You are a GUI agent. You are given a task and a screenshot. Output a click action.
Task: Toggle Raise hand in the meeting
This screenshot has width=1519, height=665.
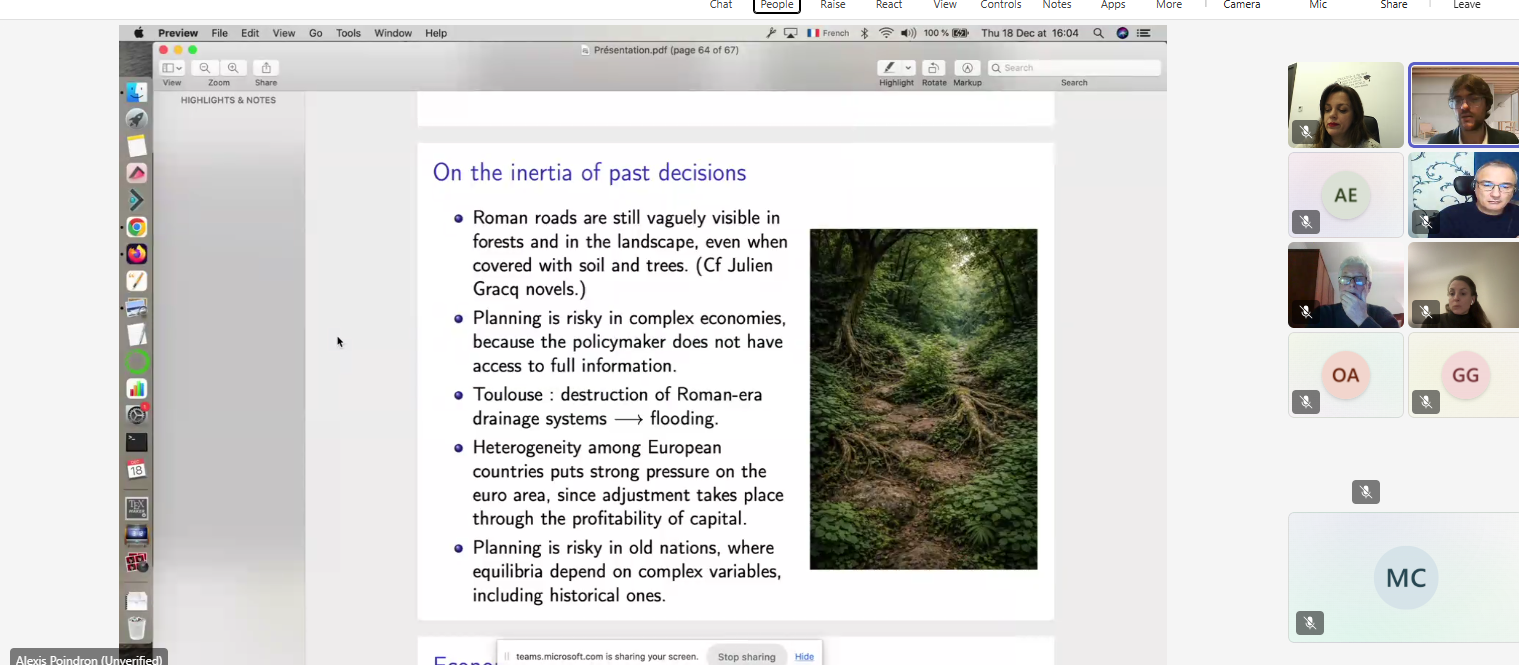click(832, 5)
